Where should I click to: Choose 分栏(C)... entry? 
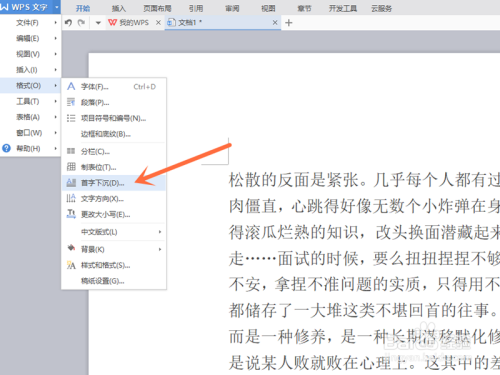pyautogui.click(x=114, y=151)
